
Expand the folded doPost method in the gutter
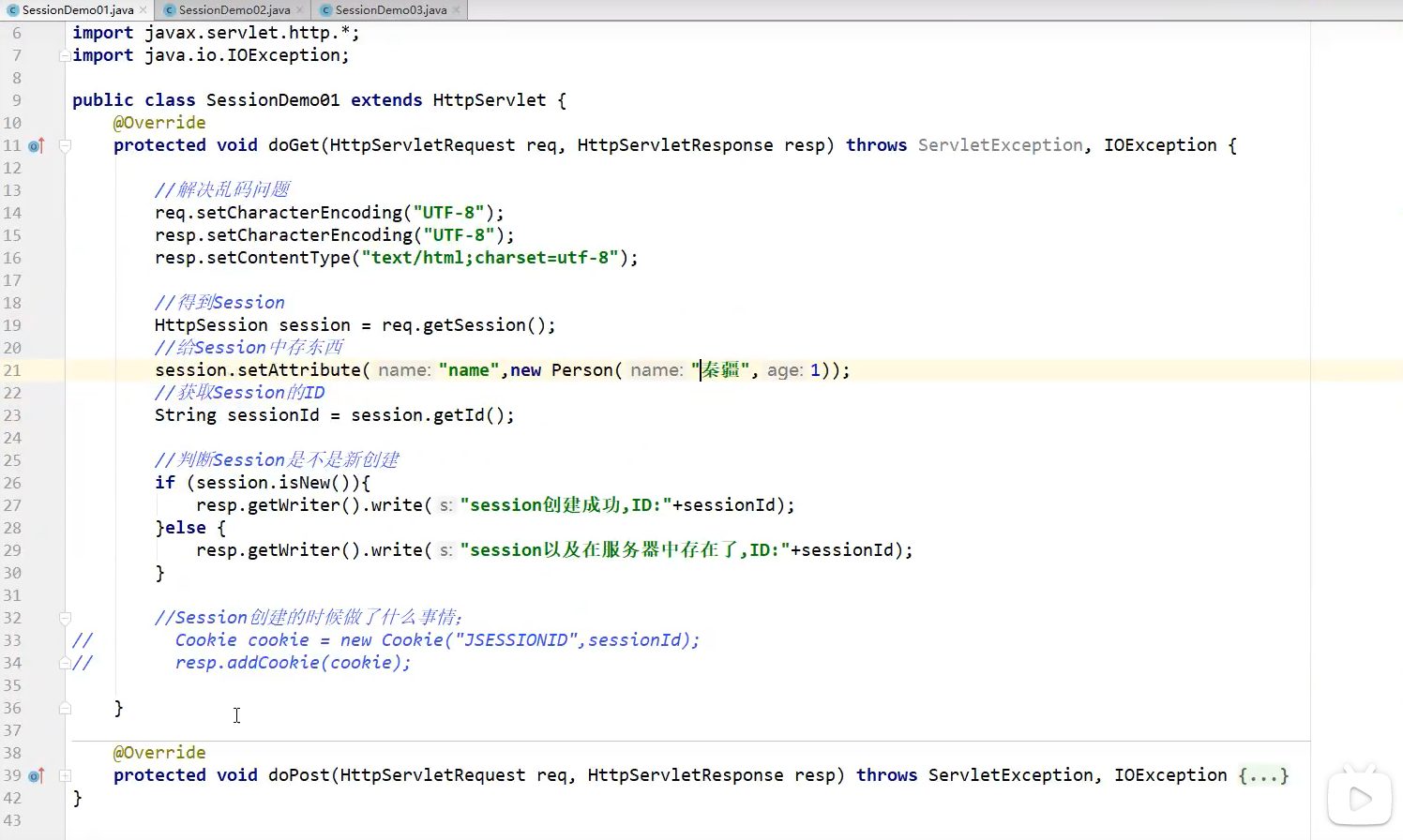[65, 775]
